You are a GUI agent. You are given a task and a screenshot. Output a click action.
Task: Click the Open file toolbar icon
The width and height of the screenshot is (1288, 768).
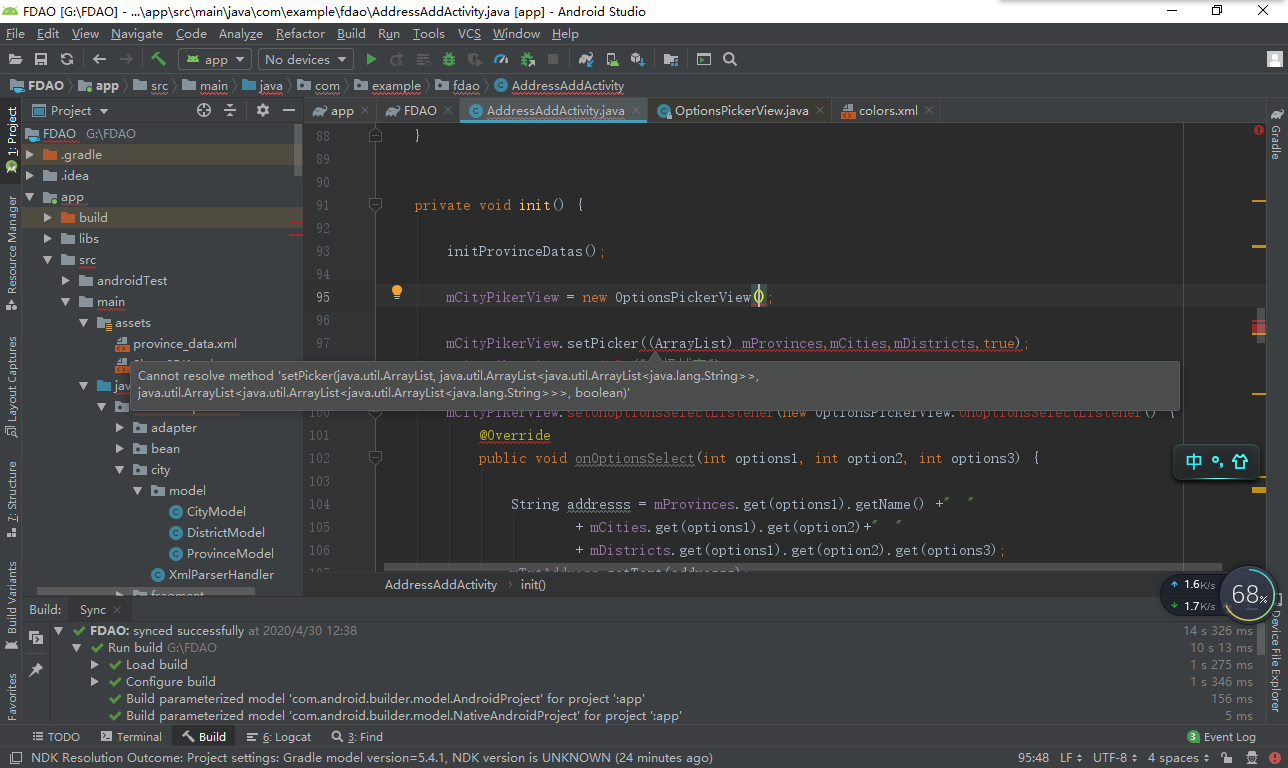[x=15, y=59]
